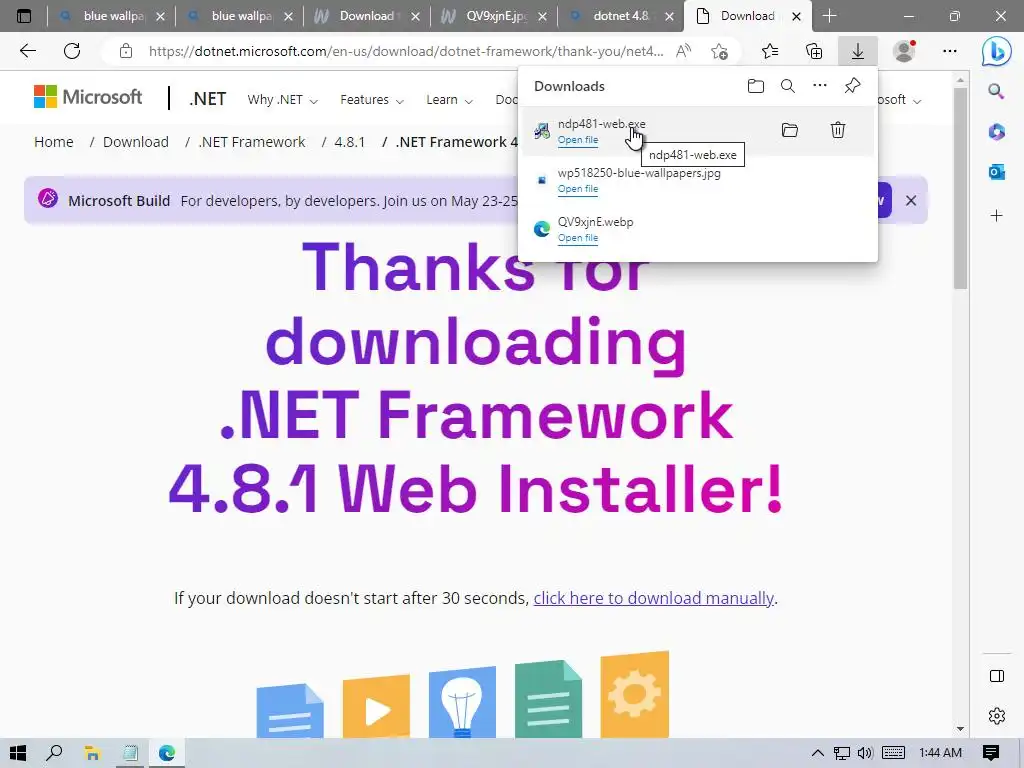This screenshot has height=768, width=1024.
Task: Click the page vertical scrollbar thumb
Action: tap(960, 188)
